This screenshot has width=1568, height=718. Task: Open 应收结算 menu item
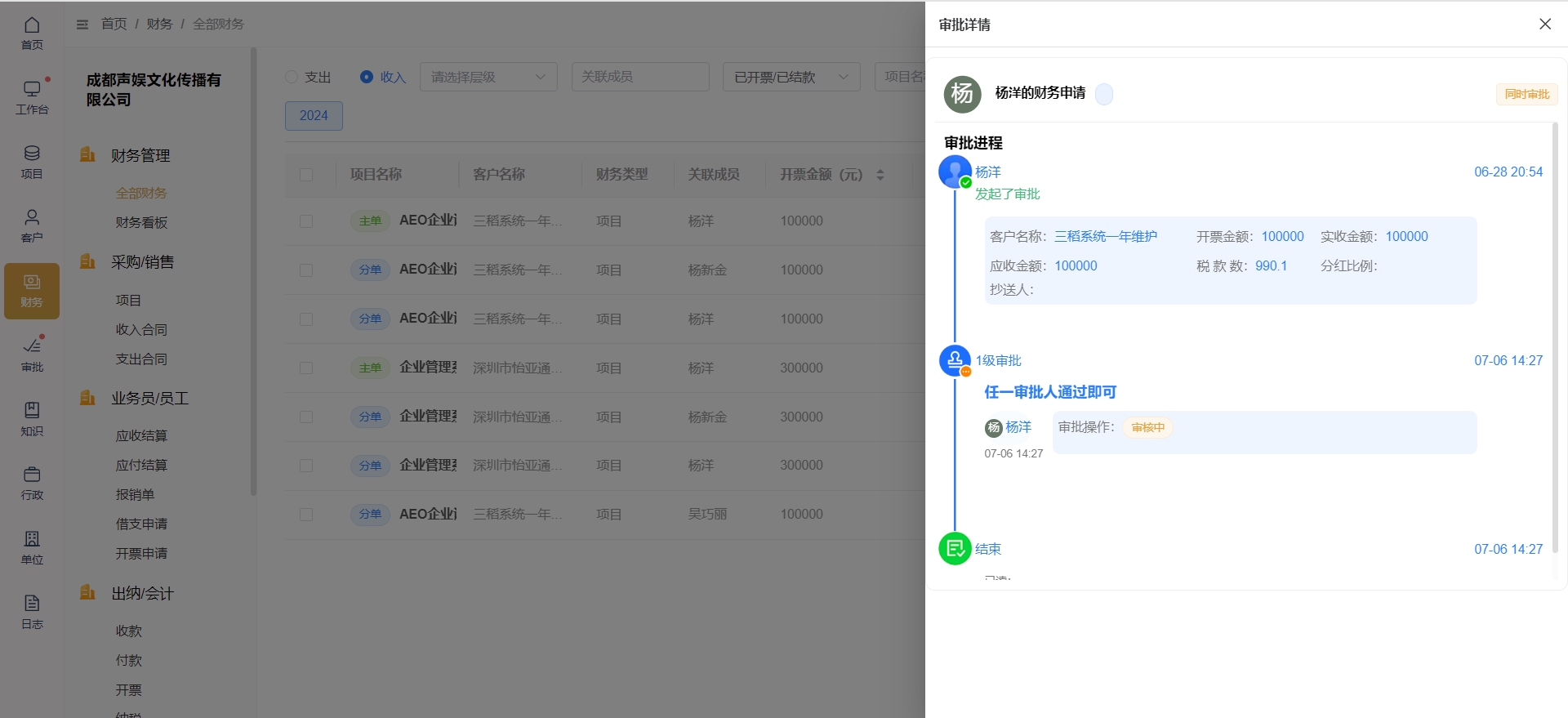pyautogui.click(x=141, y=435)
